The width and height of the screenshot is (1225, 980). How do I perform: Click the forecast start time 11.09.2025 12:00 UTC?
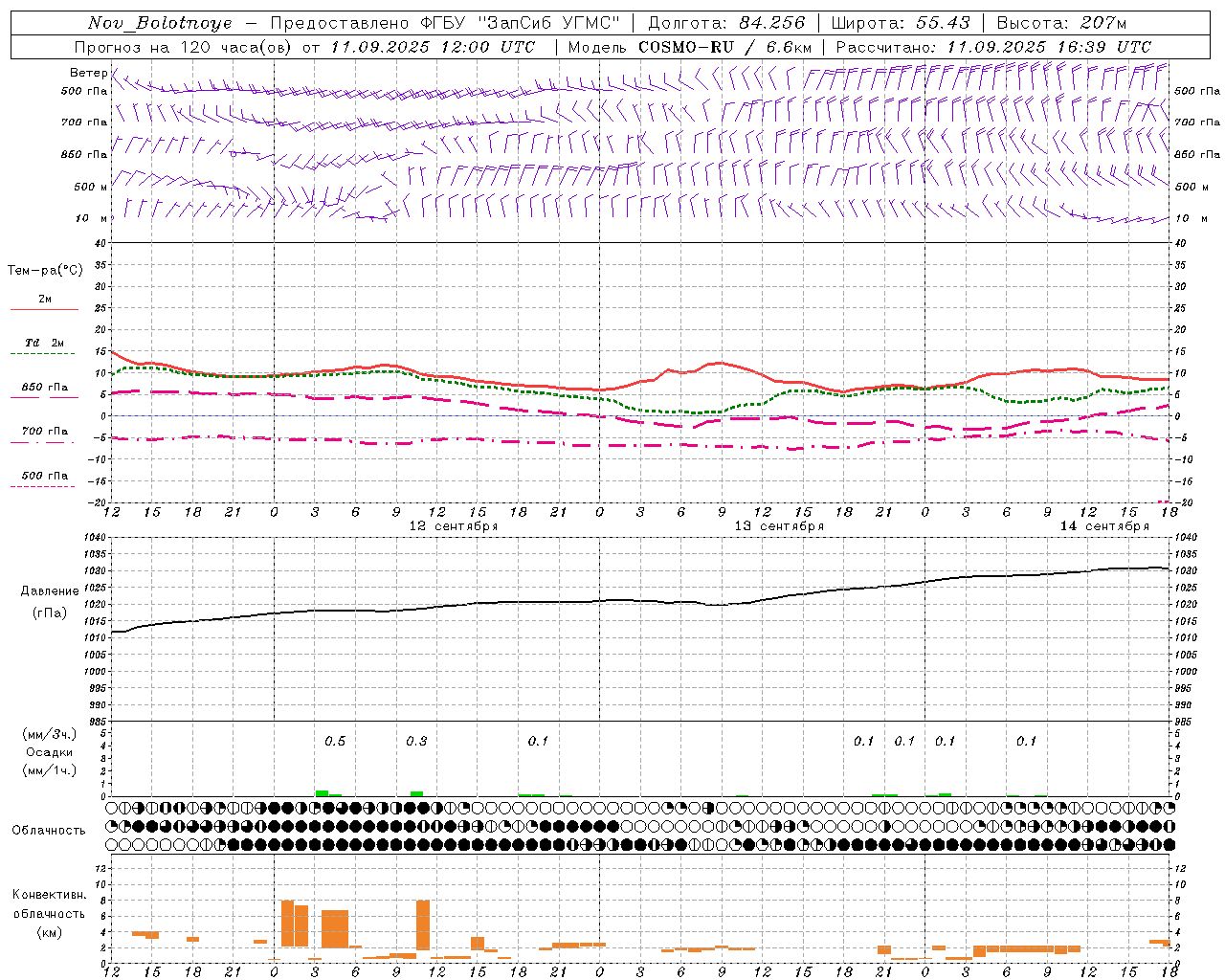click(x=433, y=47)
